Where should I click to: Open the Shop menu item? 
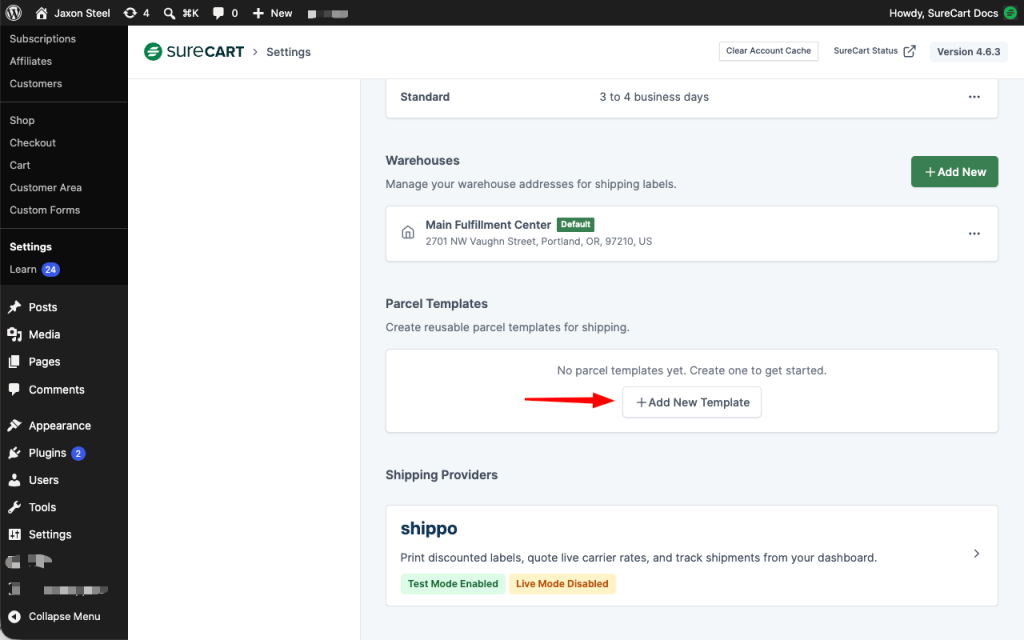click(22, 120)
